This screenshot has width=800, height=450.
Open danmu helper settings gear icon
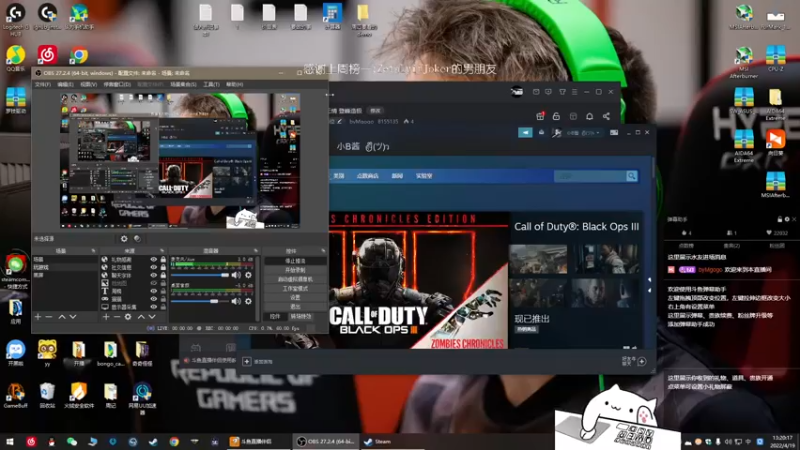(x=787, y=219)
